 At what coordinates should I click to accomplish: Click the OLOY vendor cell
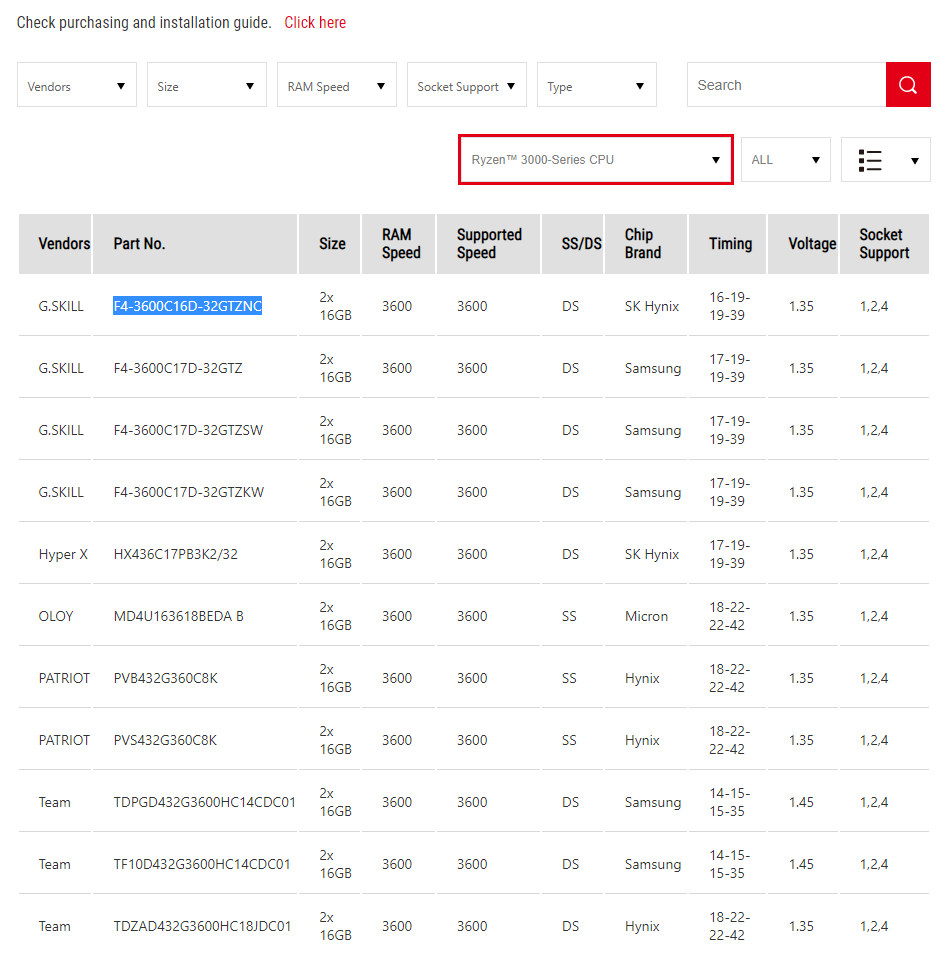pos(56,616)
